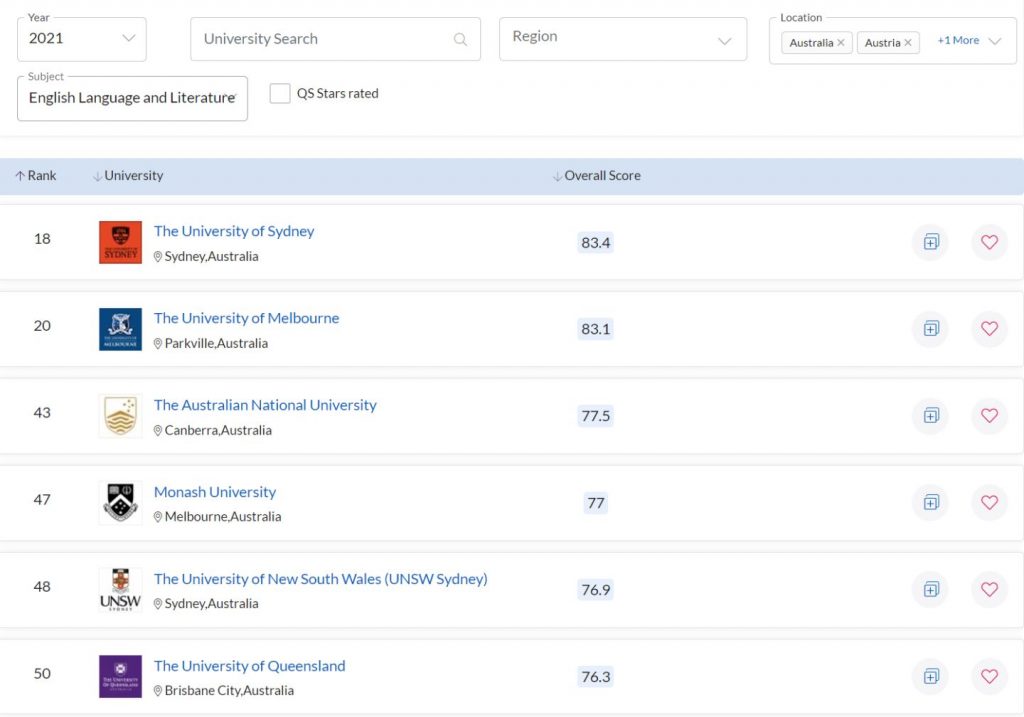The image size is (1024, 717).
Task: Add University of Queensland to compare
Action: [x=931, y=677]
